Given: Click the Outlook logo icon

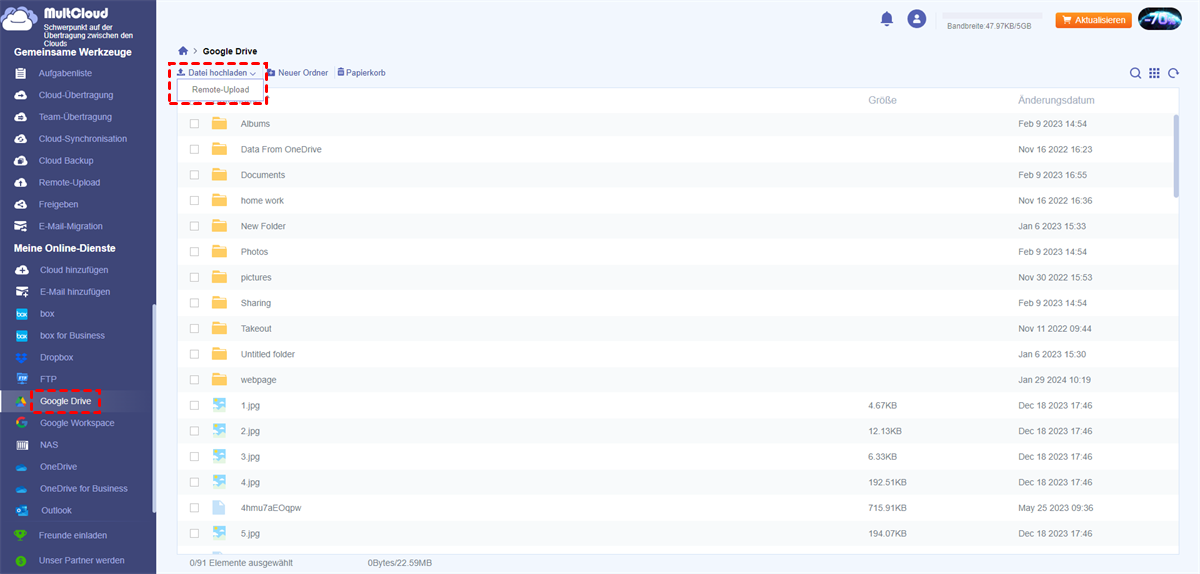Looking at the screenshot, I should [x=20, y=510].
